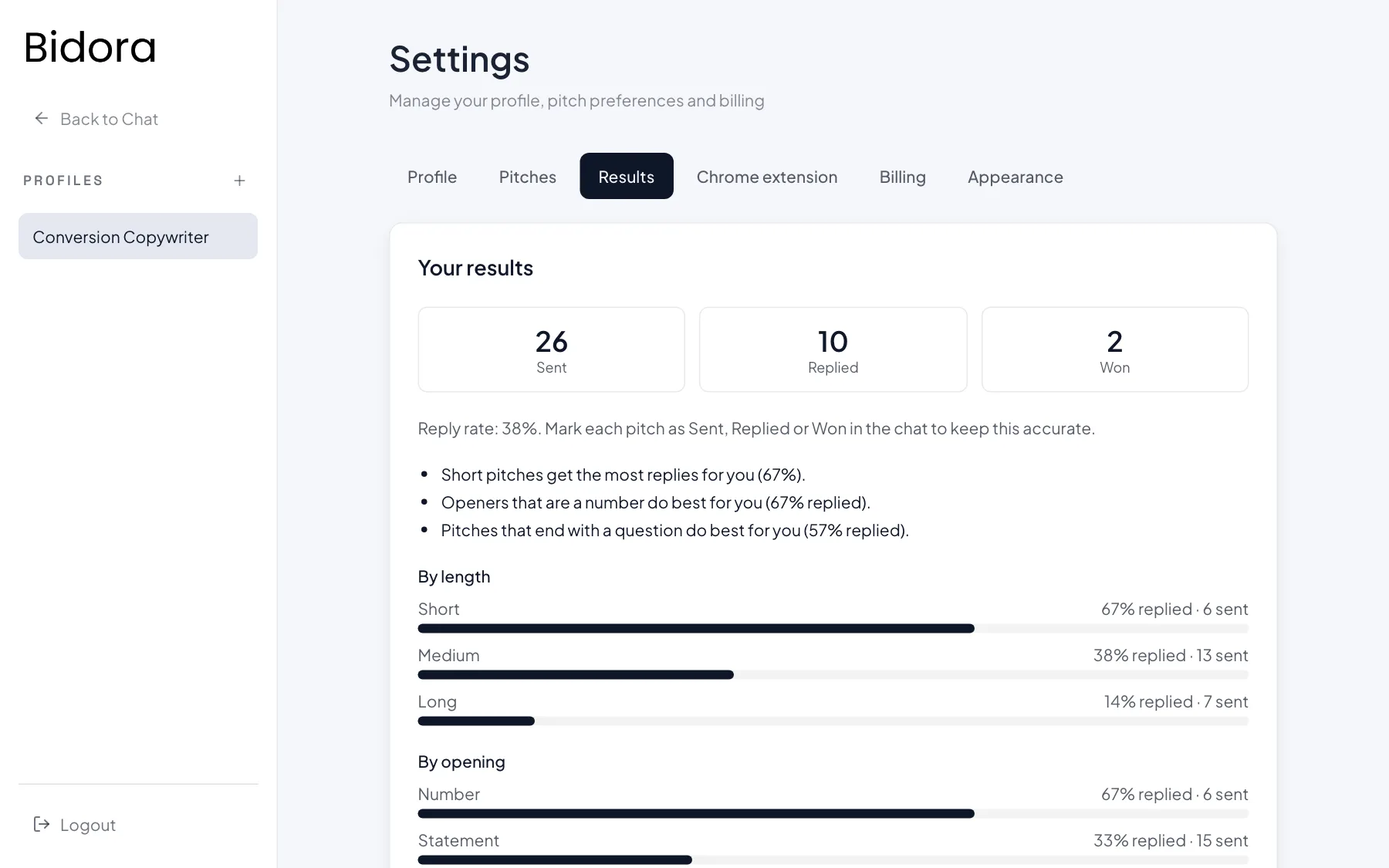The height and width of the screenshot is (868, 1389).
Task: Go to the Billing tab
Action: point(903,177)
